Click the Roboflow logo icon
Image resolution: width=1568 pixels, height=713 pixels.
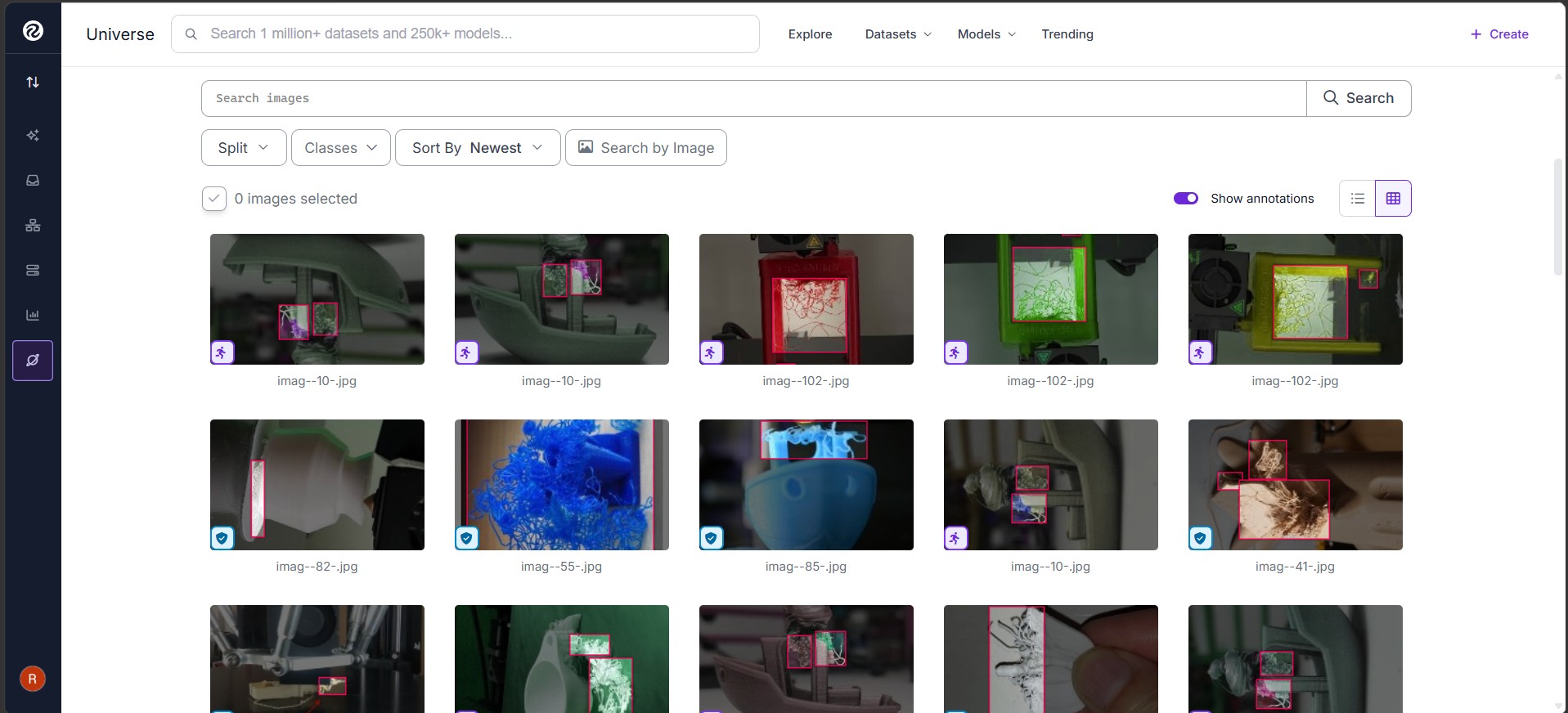click(x=33, y=31)
